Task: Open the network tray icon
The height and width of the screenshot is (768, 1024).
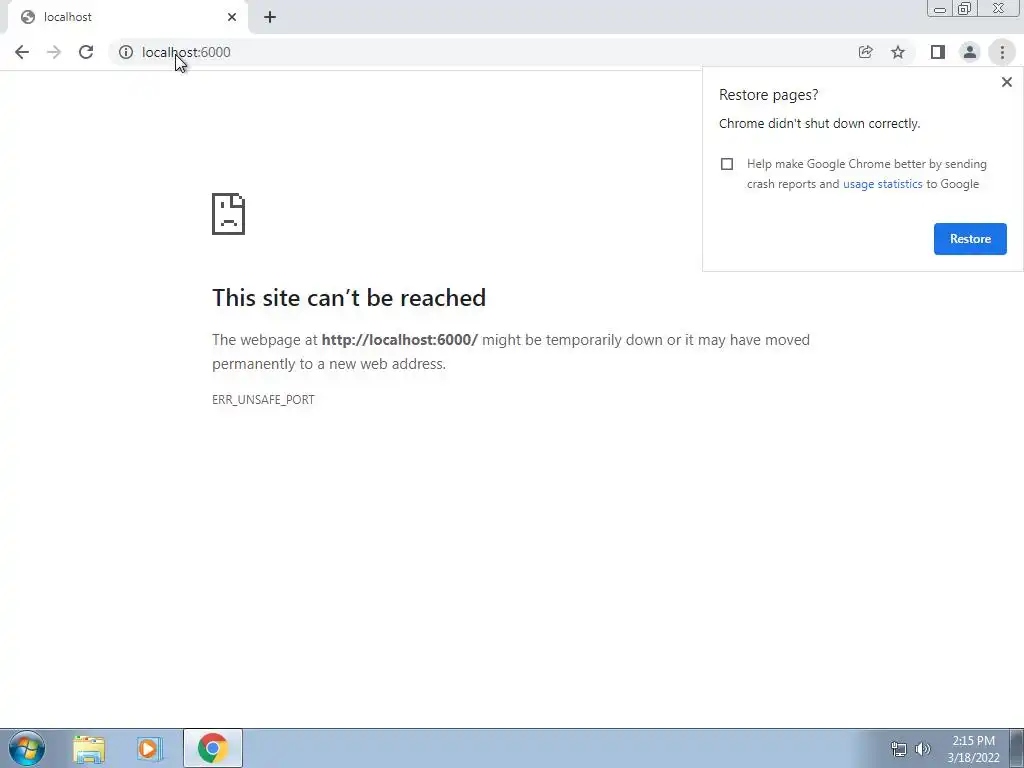Action: point(899,749)
